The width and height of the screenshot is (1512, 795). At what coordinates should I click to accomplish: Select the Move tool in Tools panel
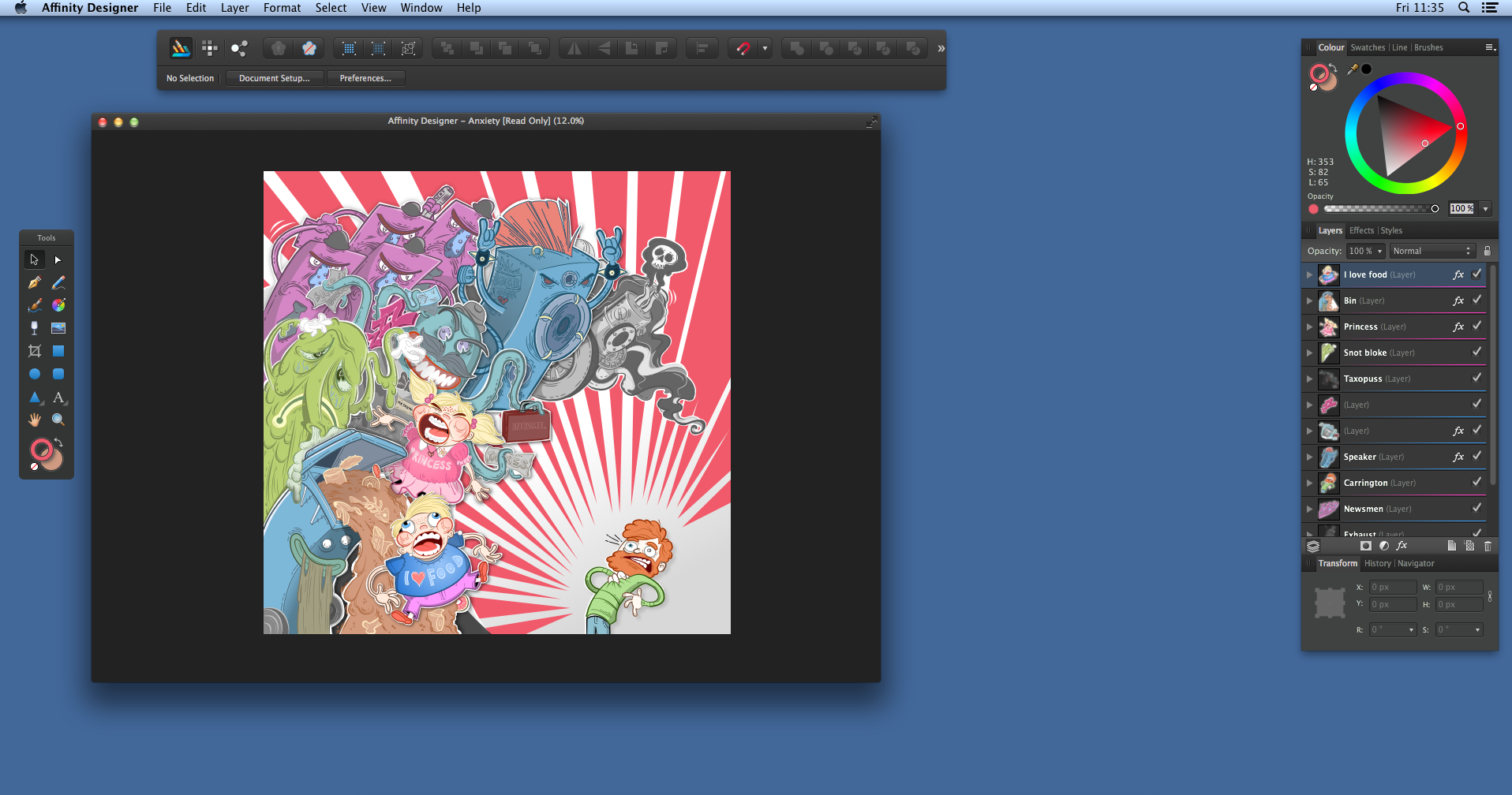pos(34,259)
